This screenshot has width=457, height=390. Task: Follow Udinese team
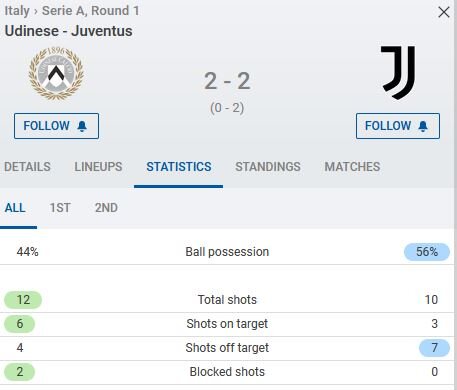pos(56,126)
